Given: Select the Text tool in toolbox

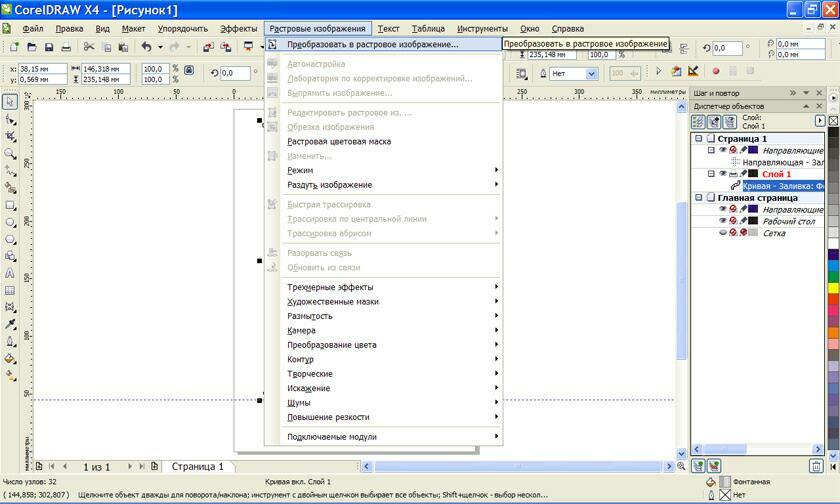Looking at the screenshot, I should click(x=10, y=273).
